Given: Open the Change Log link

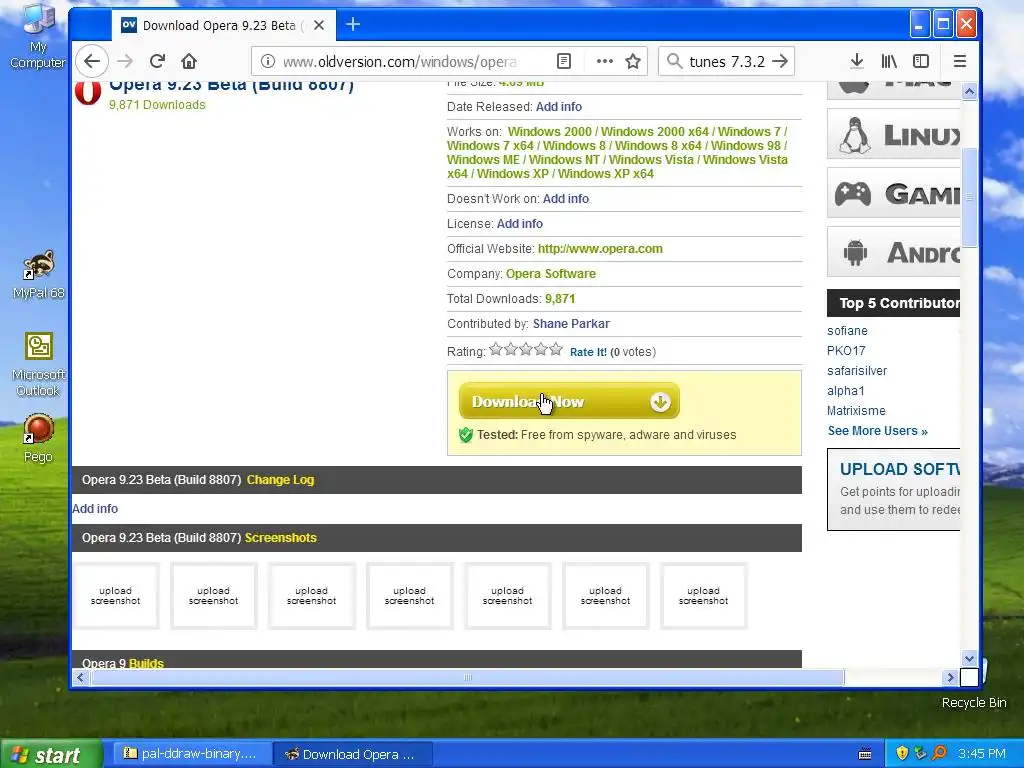Looking at the screenshot, I should tap(280, 480).
